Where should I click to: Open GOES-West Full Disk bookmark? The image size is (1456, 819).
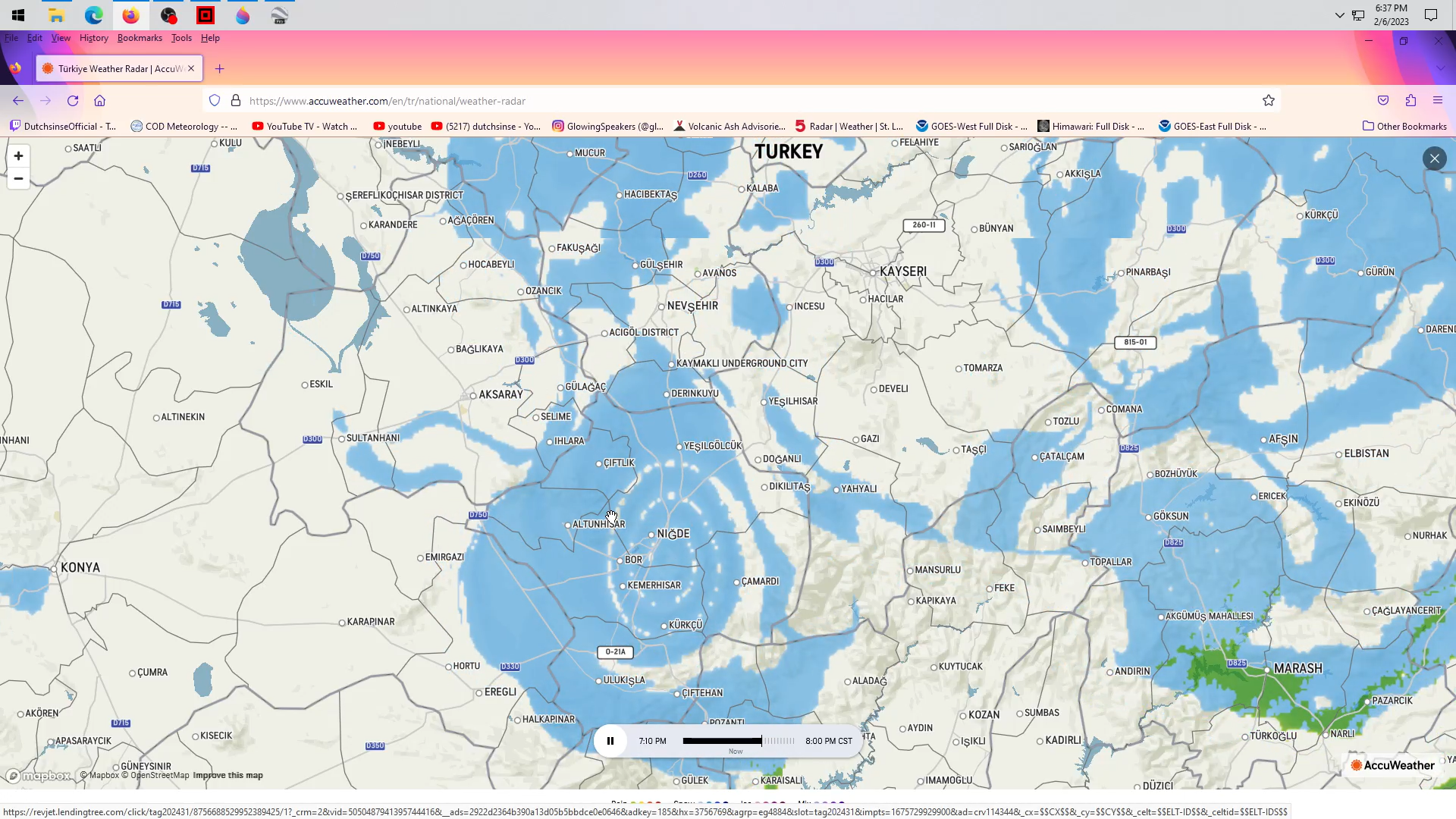coord(972,127)
